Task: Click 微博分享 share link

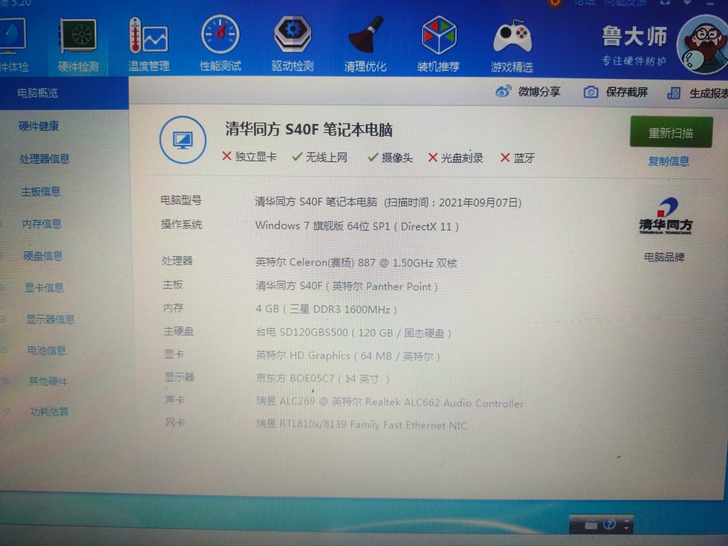Action: tap(539, 91)
